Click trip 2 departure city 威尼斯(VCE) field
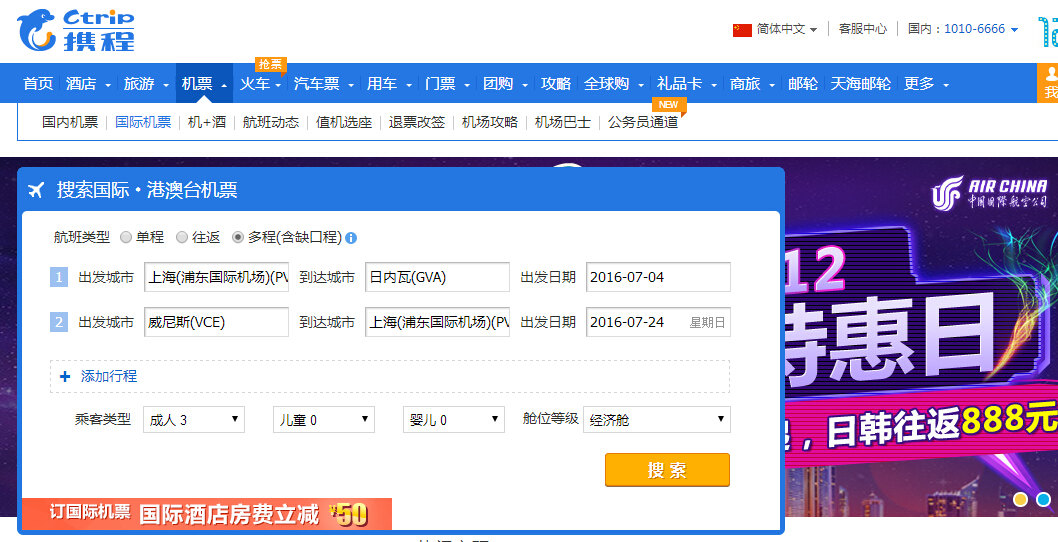 [217, 322]
